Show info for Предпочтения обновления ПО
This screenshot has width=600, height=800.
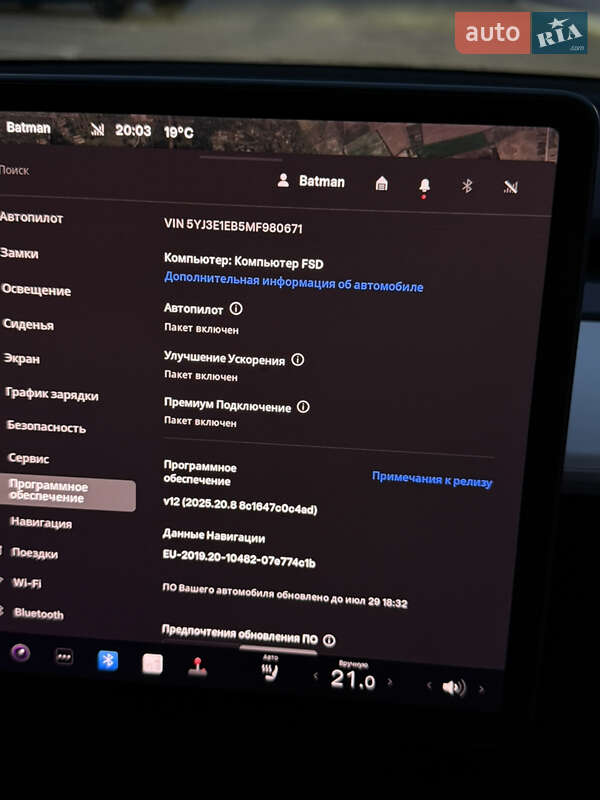pos(330,640)
